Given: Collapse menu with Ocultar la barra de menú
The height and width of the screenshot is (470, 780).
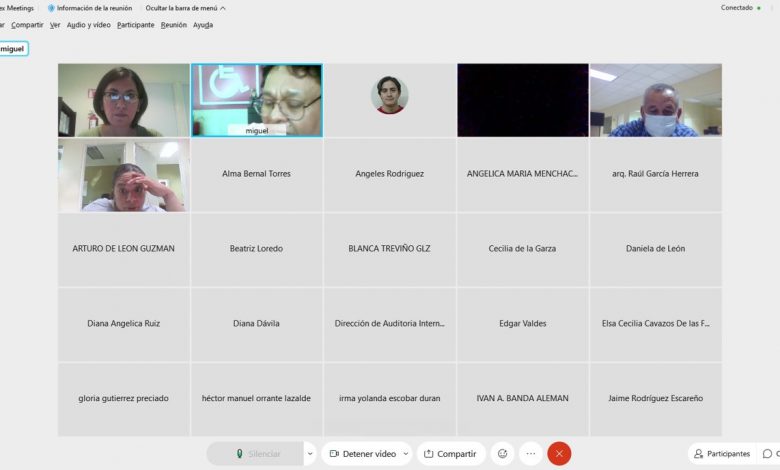Looking at the screenshot, I should tap(185, 8).
